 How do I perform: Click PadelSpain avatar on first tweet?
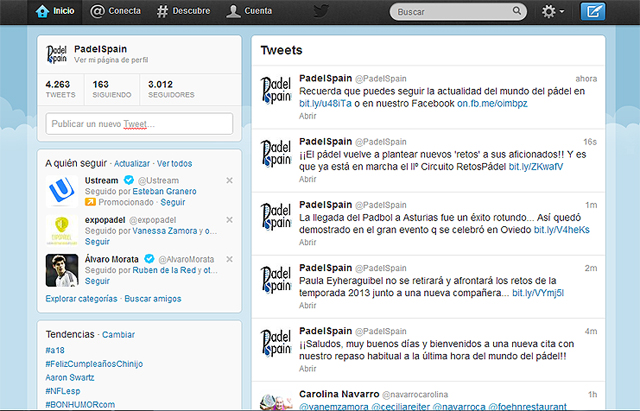276,90
